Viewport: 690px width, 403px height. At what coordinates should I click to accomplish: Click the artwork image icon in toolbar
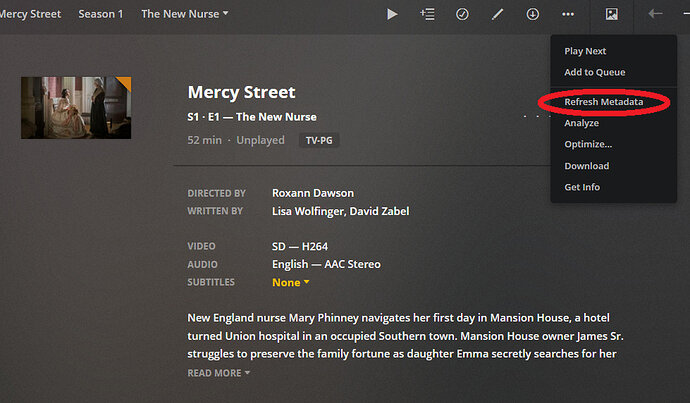(x=612, y=14)
